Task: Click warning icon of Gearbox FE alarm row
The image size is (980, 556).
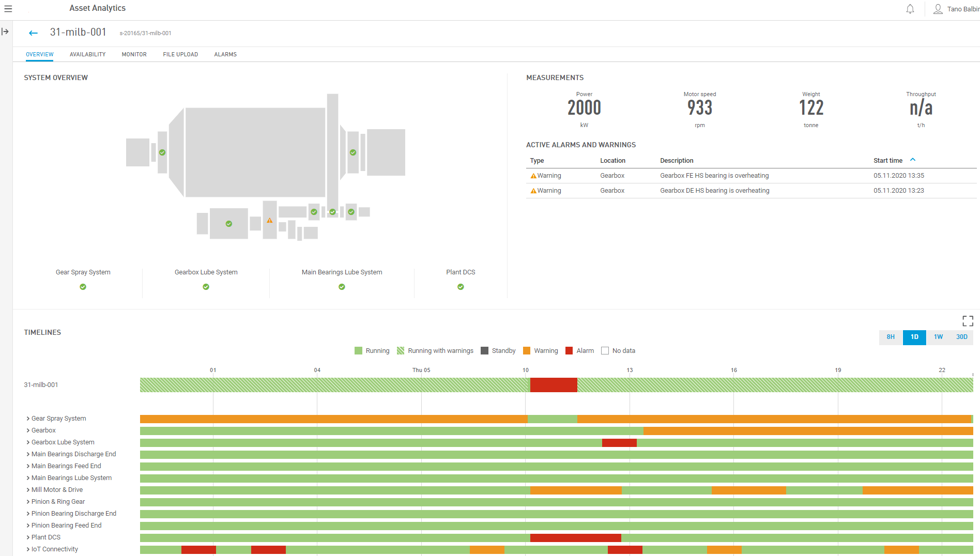Action: pyautogui.click(x=533, y=176)
